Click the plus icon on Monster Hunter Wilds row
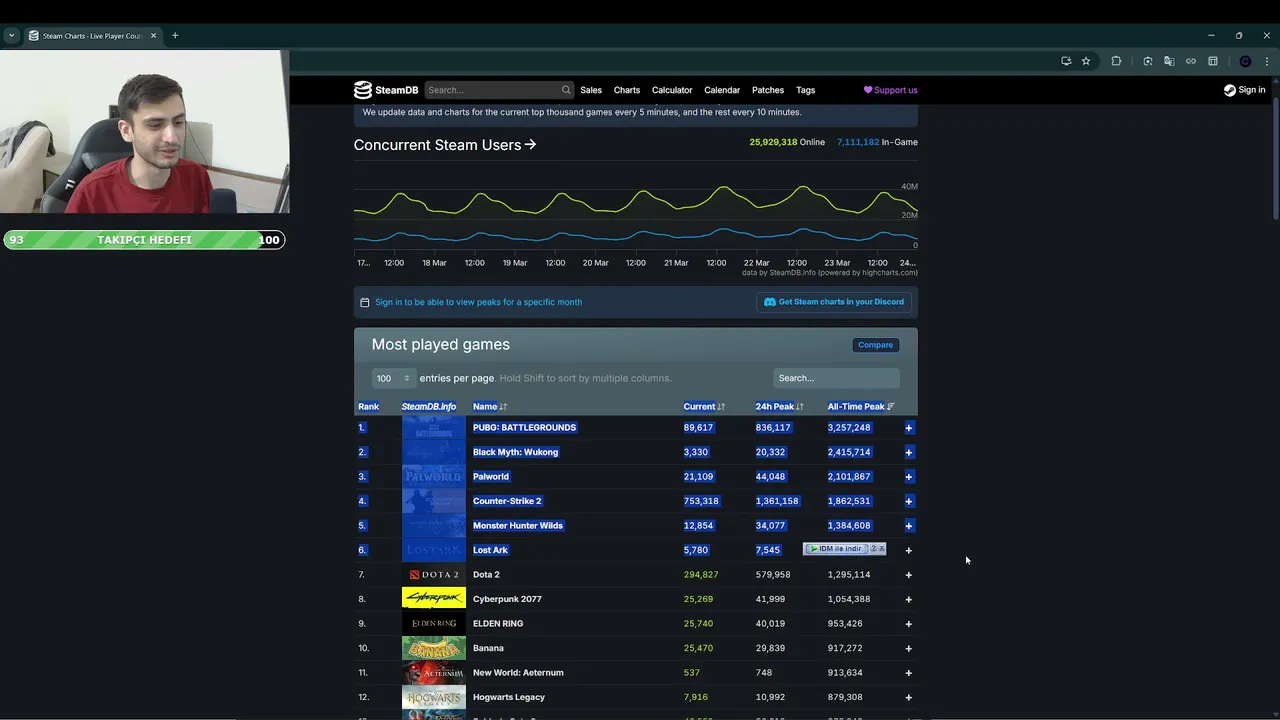Viewport: 1280px width, 720px height. [909, 526]
